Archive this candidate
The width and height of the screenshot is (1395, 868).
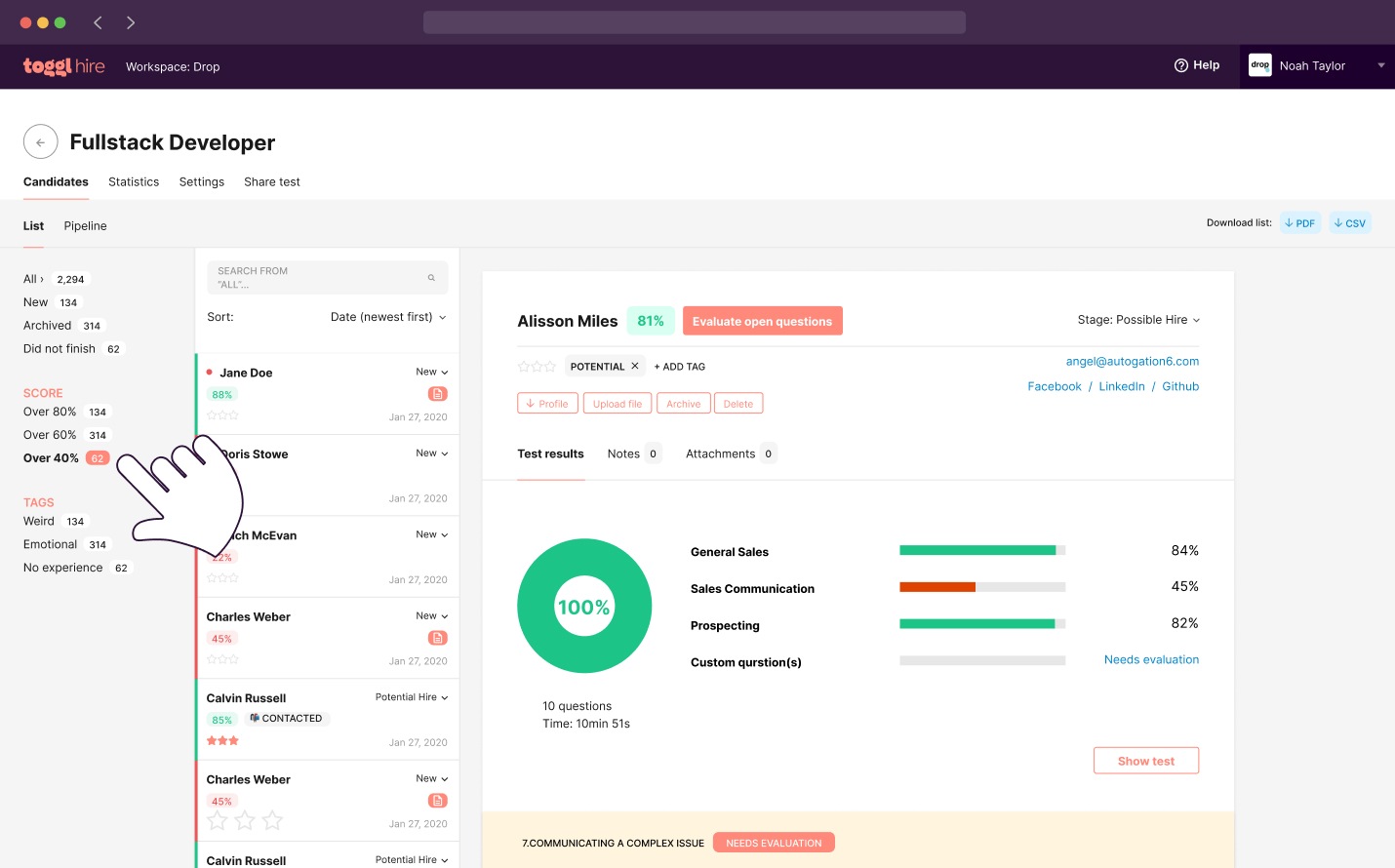pyautogui.click(x=684, y=404)
